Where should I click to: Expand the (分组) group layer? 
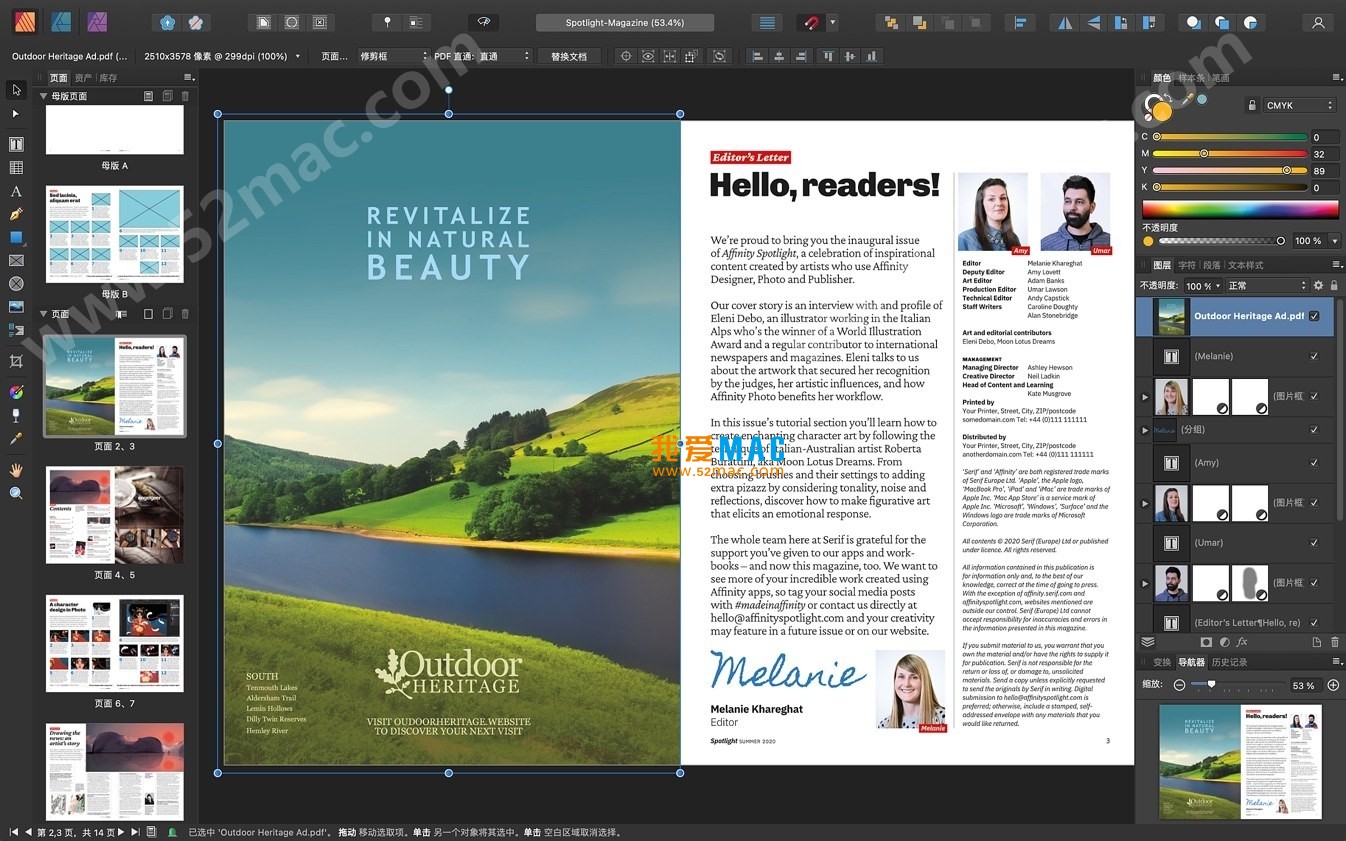[x=1145, y=430]
